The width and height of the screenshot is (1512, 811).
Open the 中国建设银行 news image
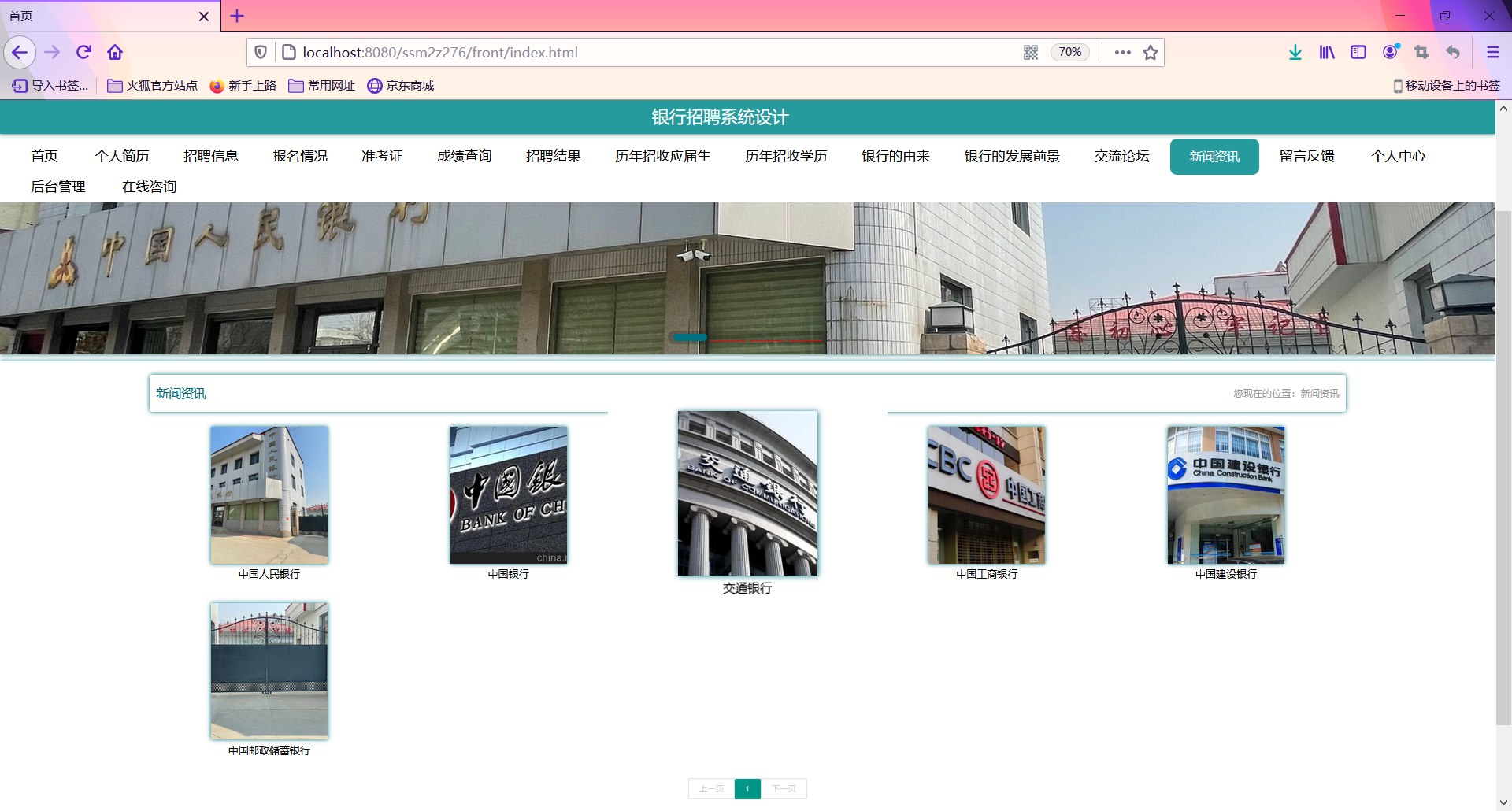tap(1226, 494)
